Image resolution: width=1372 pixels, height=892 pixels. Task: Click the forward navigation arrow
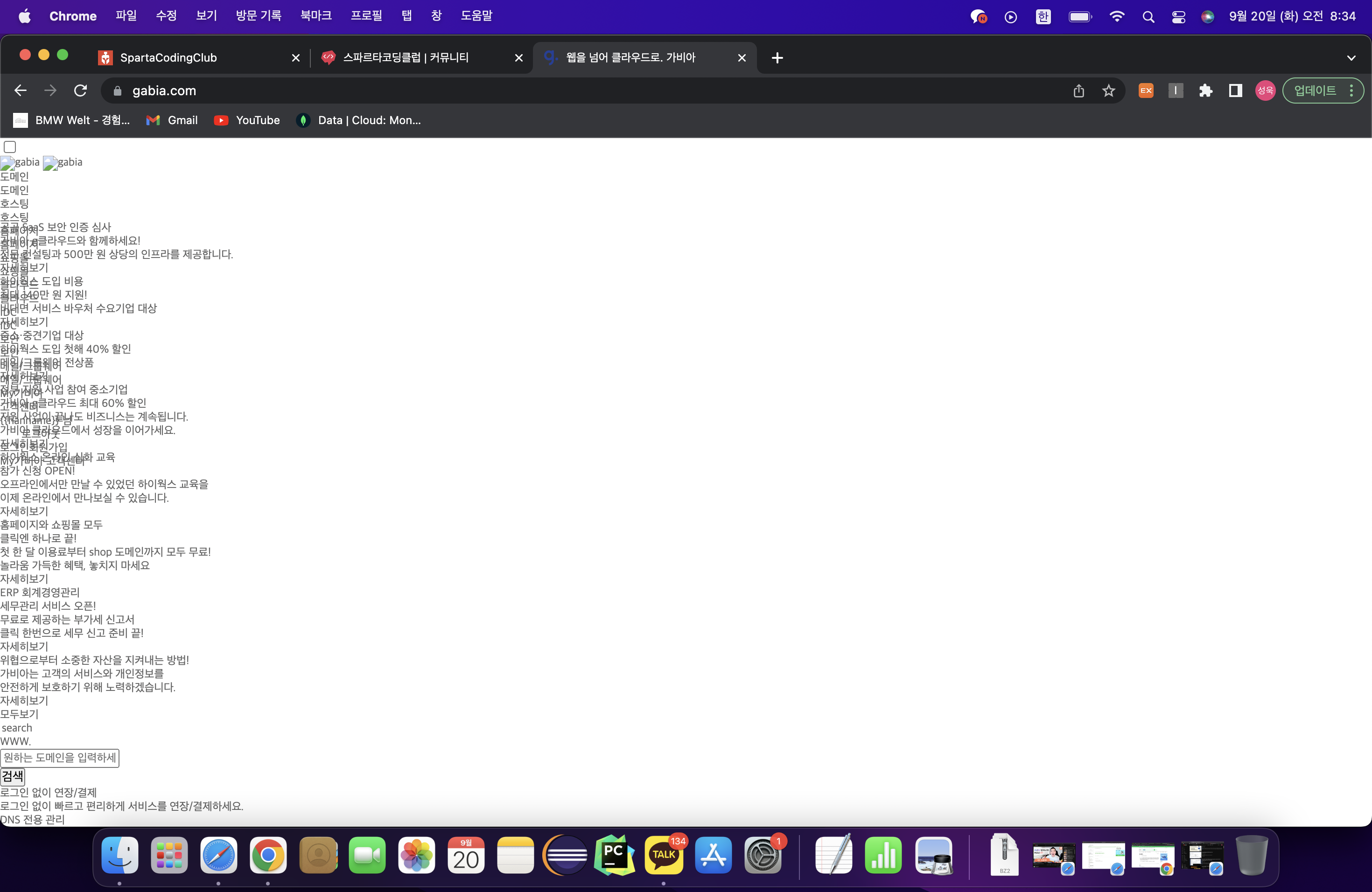tap(51, 91)
